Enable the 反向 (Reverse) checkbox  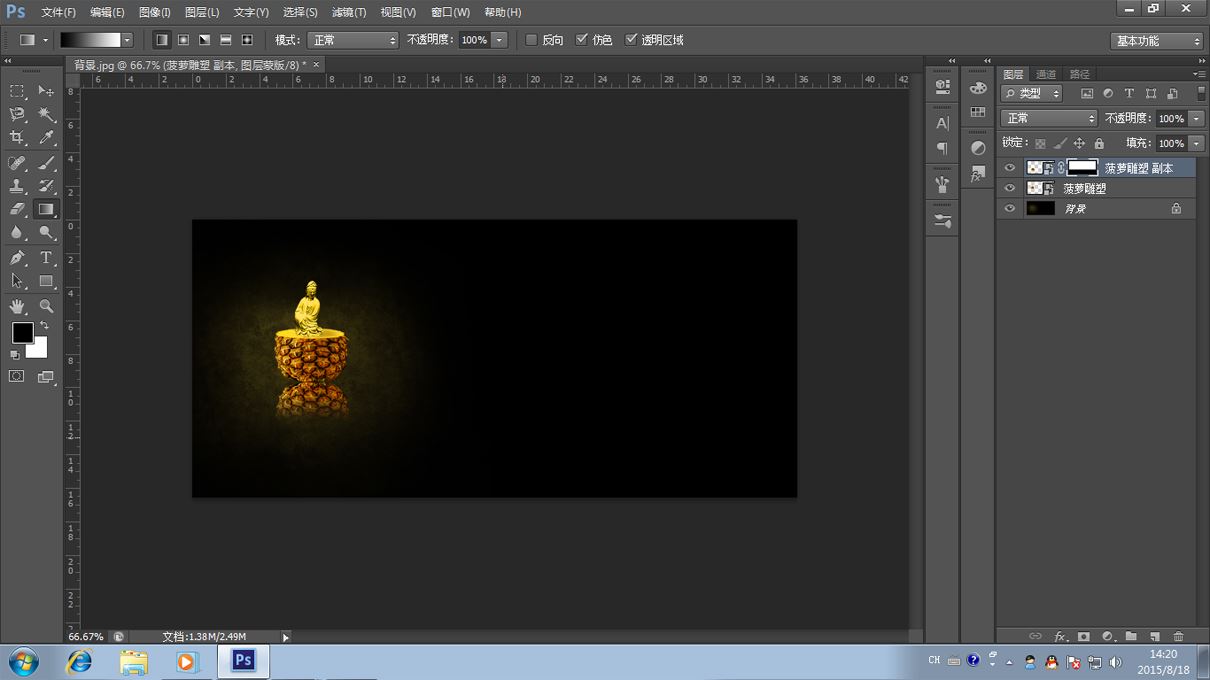coord(532,40)
